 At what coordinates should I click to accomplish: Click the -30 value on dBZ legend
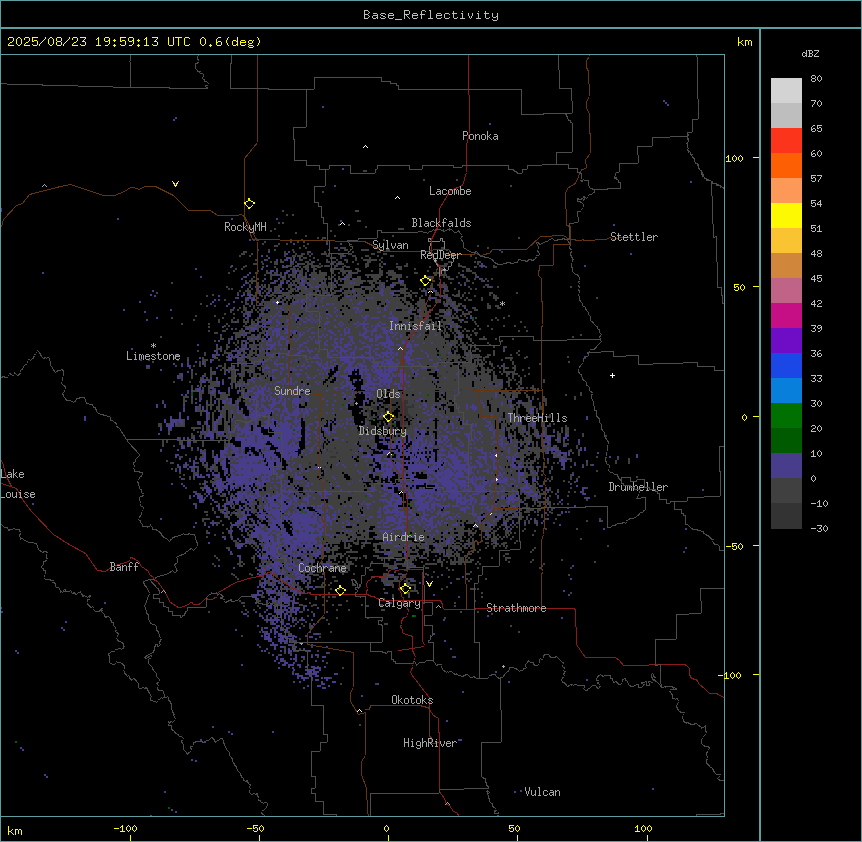pos(819,528)
